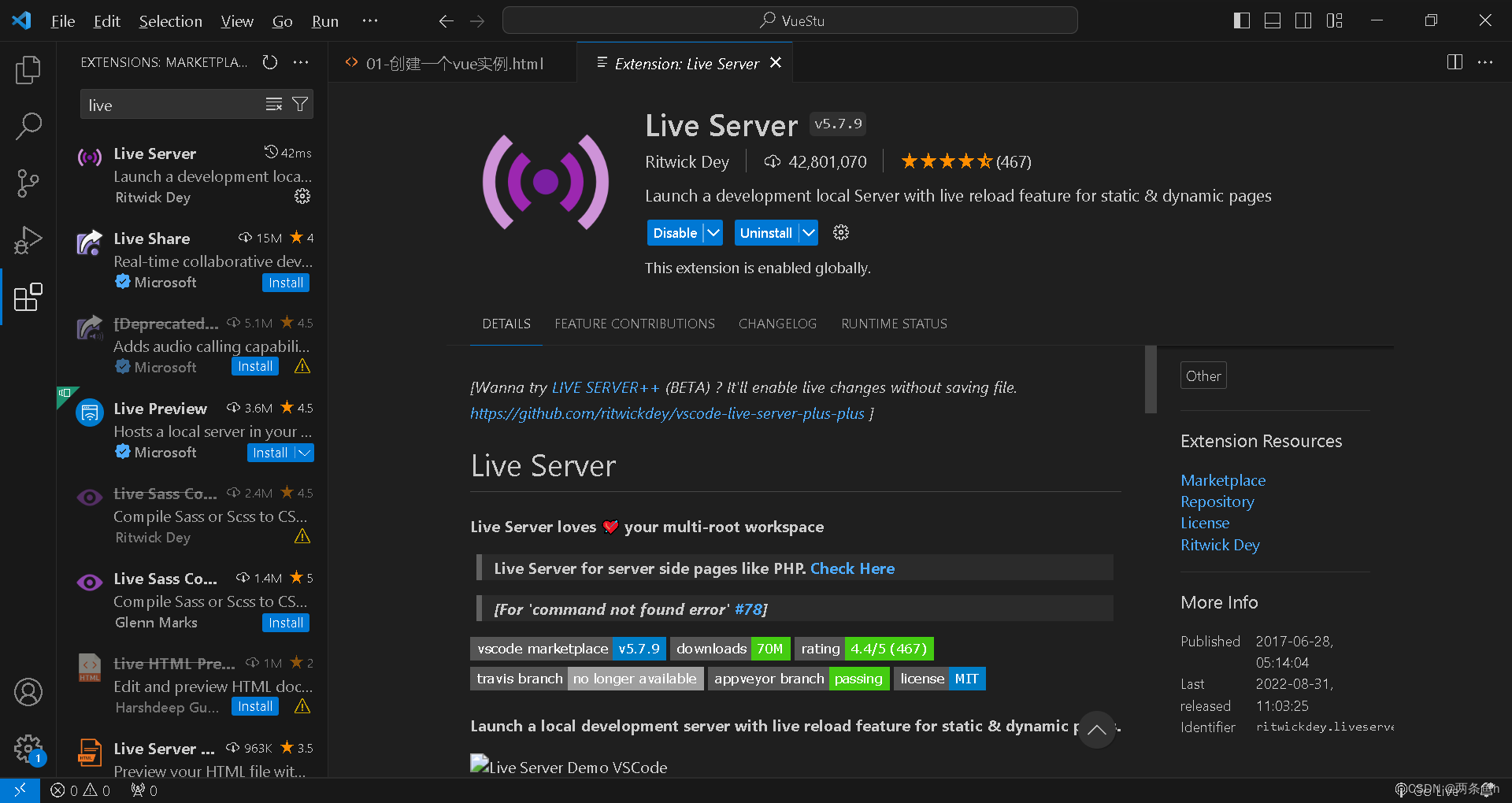This screenshot has width=1512, height=803.
Task: Open Run and Debug view
Action: [28, 240]
